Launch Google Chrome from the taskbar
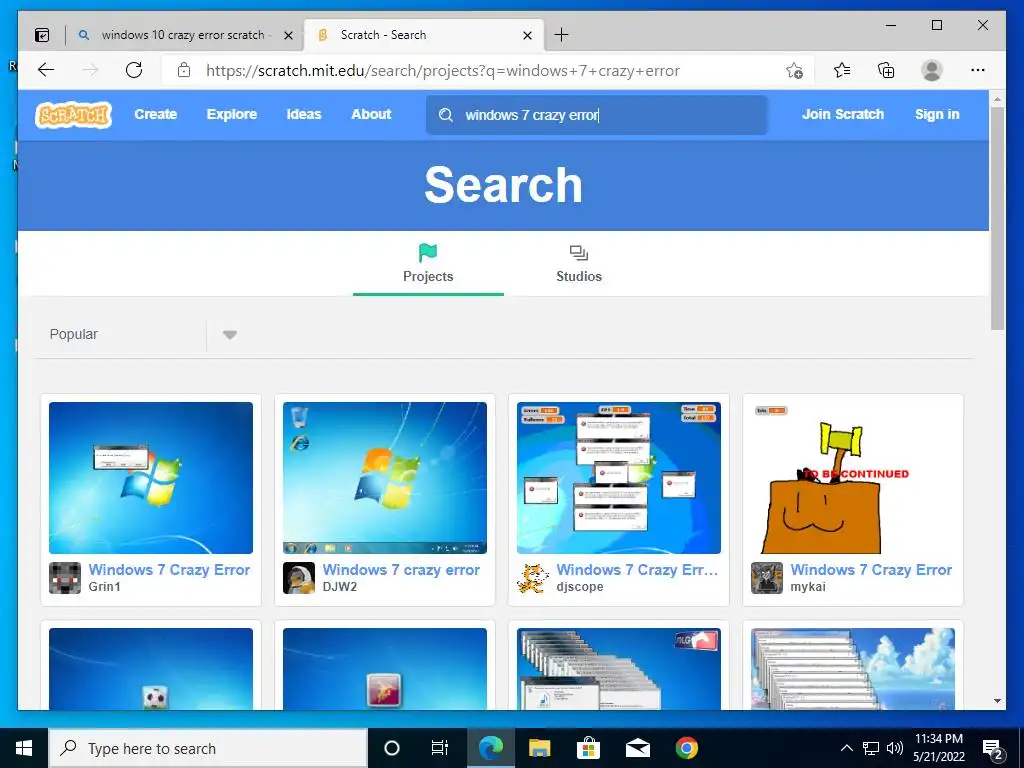1024x768 pixels. [686, 748]
